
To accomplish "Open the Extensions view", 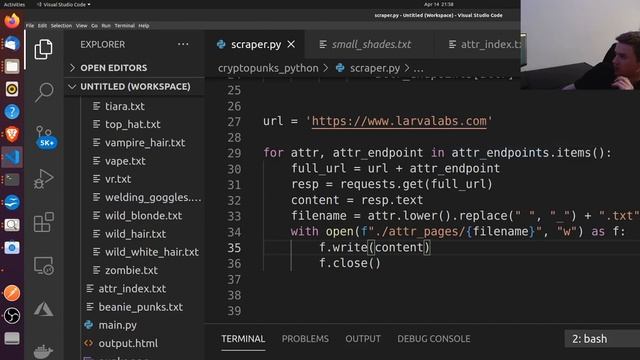I will coord(44,222).
